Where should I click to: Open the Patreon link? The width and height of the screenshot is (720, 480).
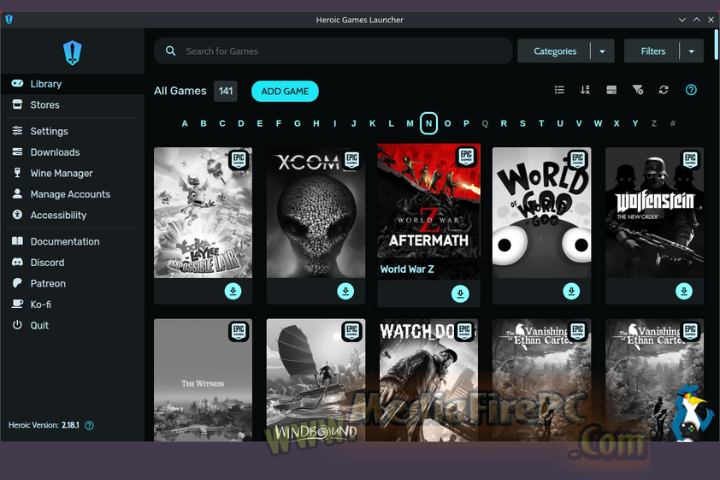point(73,284)
